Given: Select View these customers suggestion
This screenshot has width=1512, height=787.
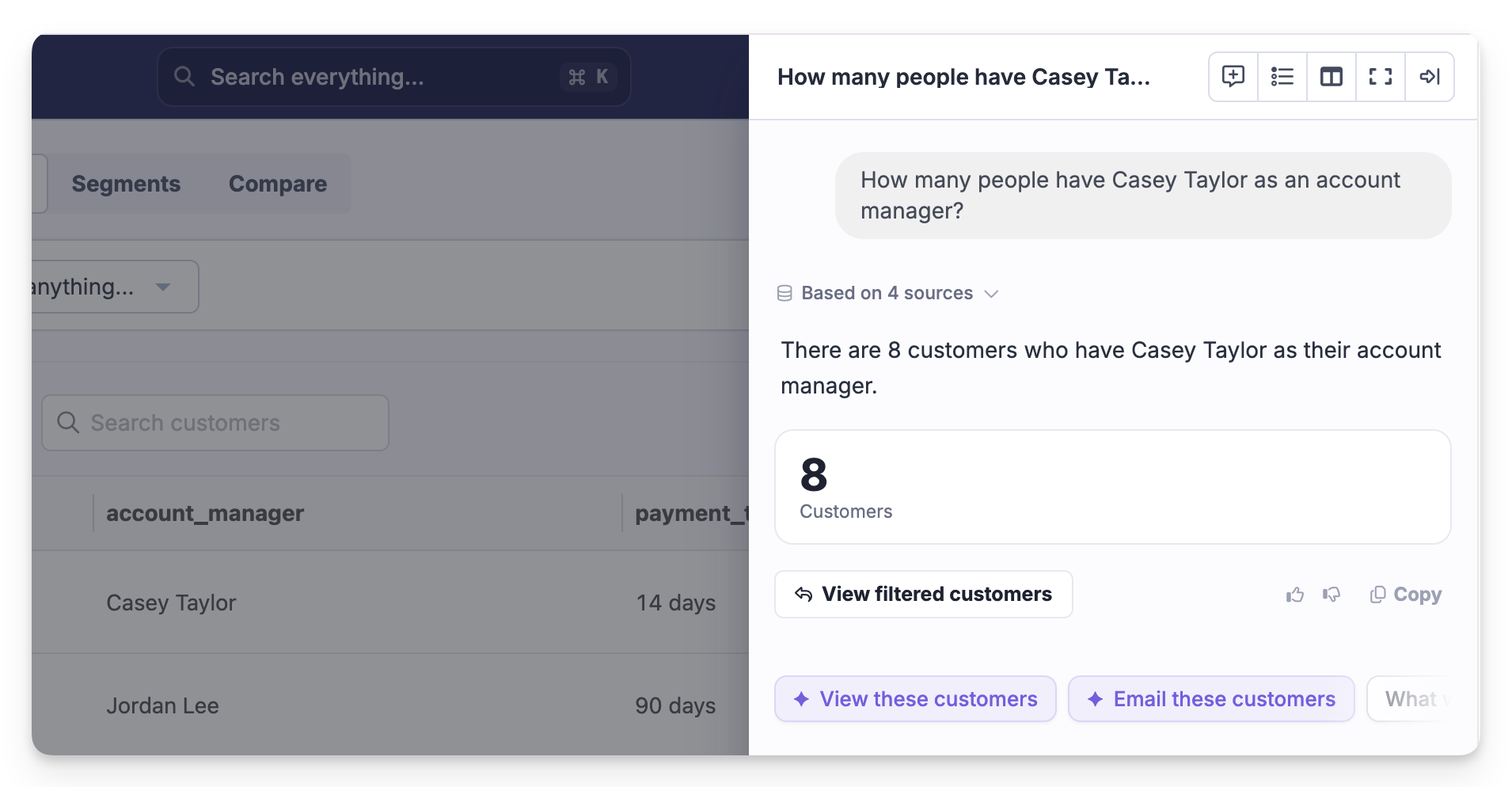Looking at the screenshot, I should click(915, 699).
